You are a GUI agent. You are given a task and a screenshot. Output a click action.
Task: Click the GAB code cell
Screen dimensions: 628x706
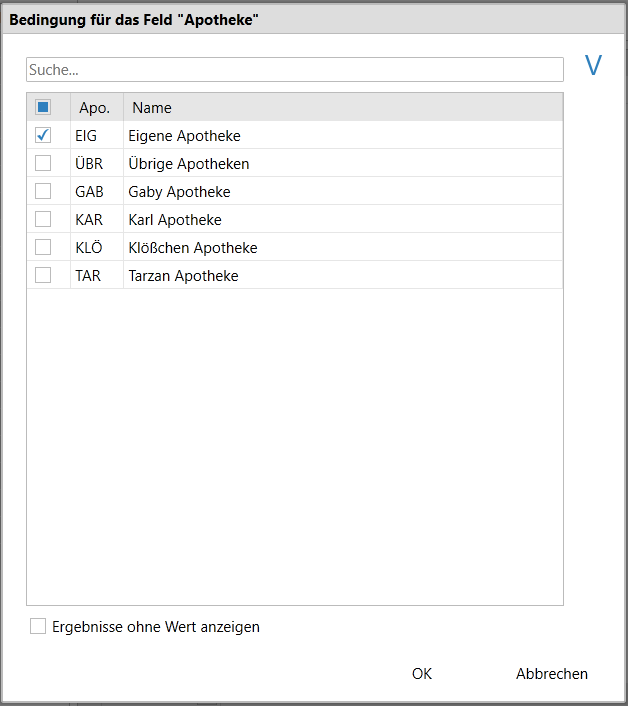89,192
